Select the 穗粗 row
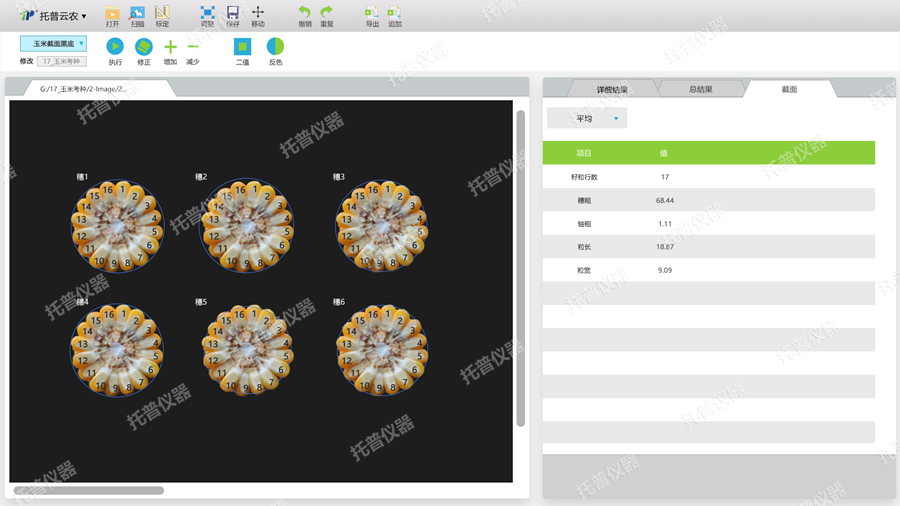The height and width of the screenshot is (506, 900). pos(709,200)
